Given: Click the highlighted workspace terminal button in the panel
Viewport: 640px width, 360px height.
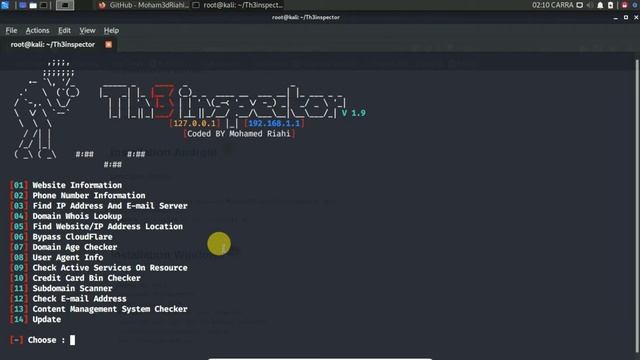Looking at the screenshot, I should (64, 5).
